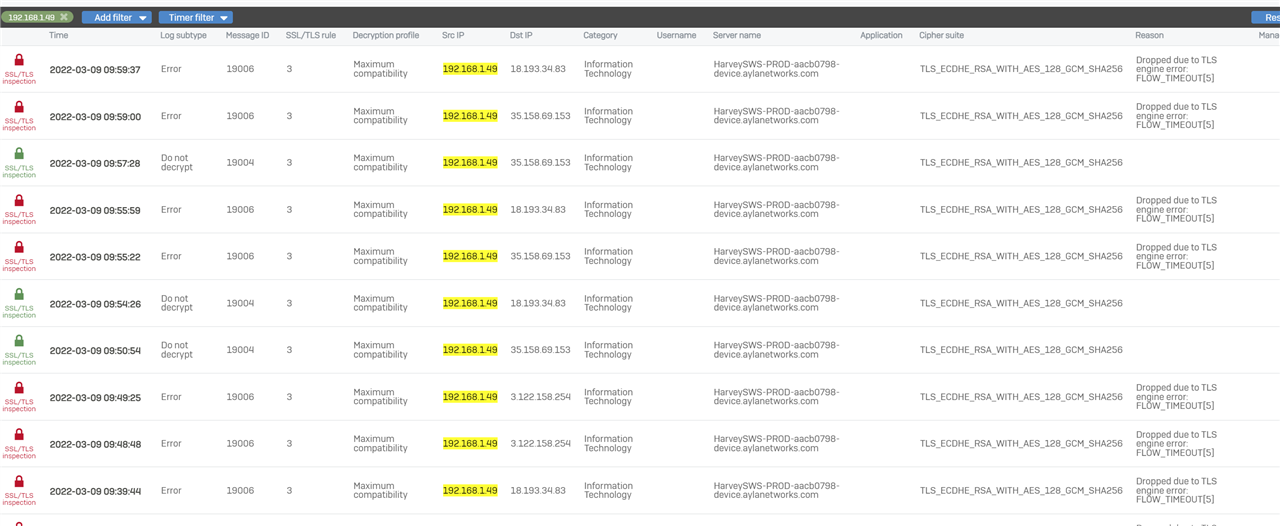Click the green lock icon for 09:57:28 entry
Viewport: 1280px width, 526px height.
coord(19,154)
